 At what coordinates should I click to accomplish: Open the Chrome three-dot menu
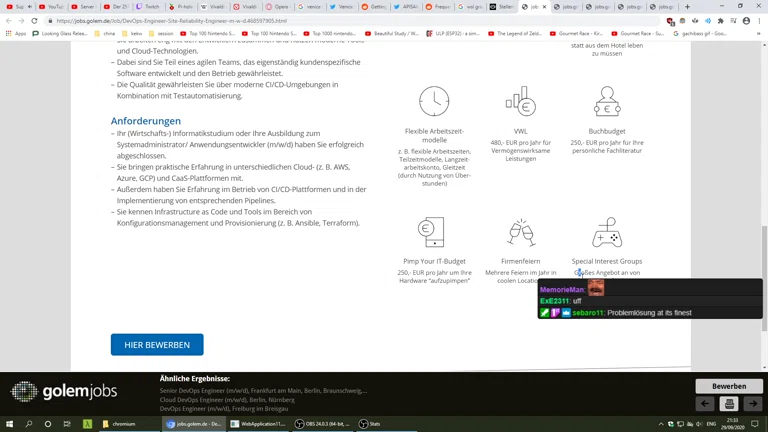pos(759,21)
